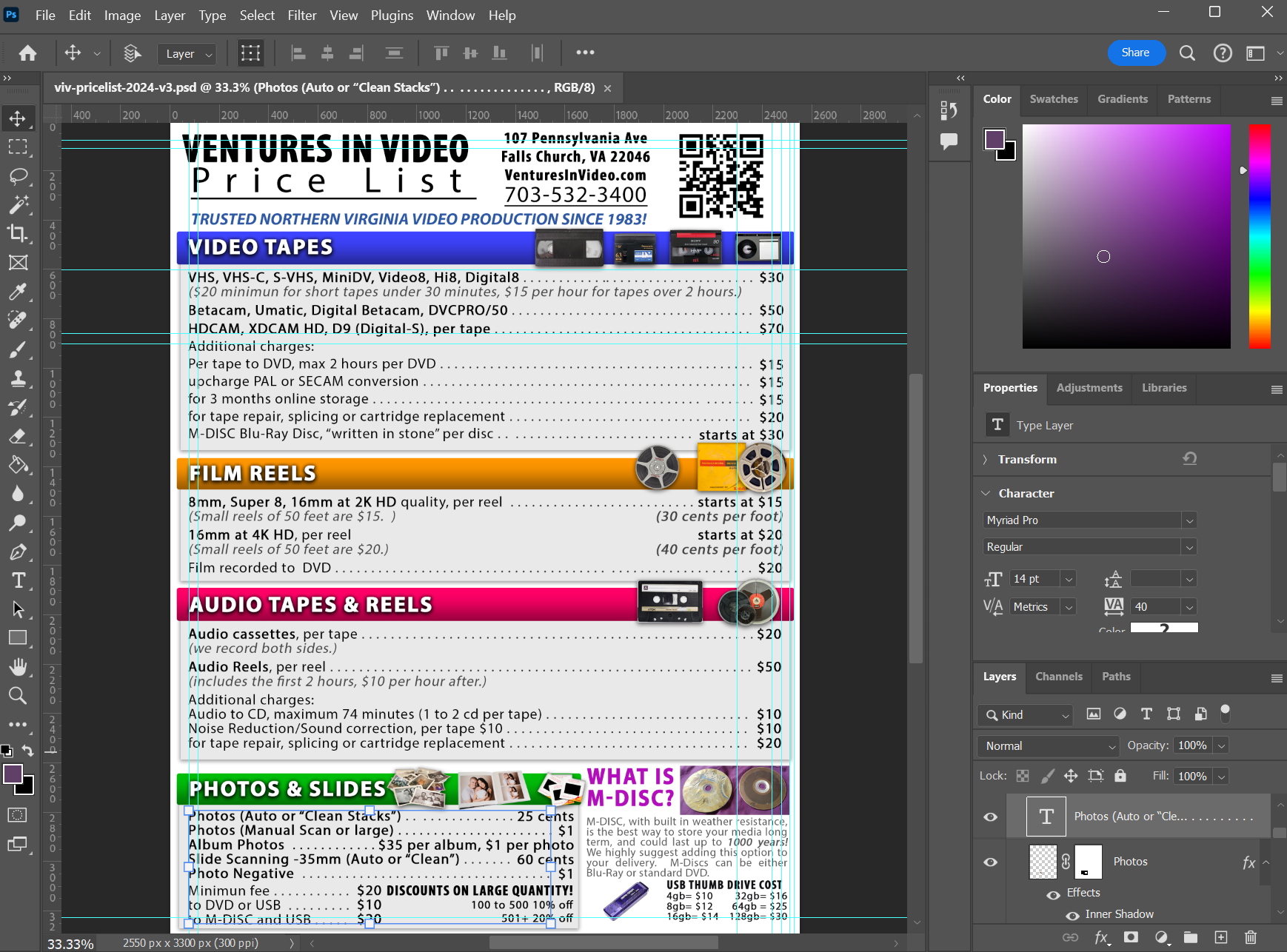This screenshot has height=952, width=1287.
Task: Click the Home icon in options bar
Action: click(27, 53)
